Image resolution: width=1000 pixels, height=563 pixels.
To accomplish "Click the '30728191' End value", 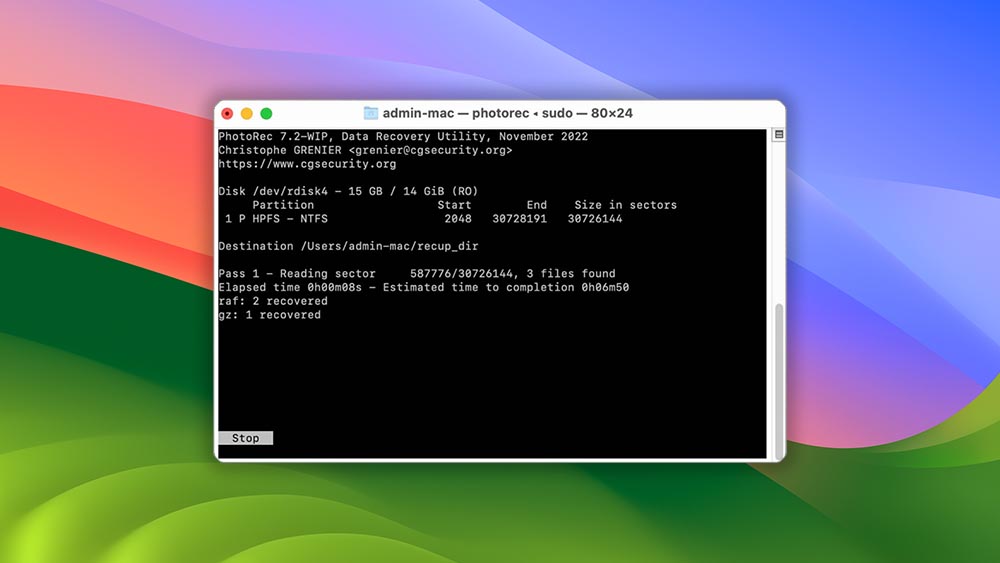I will [x=520, y=219].
